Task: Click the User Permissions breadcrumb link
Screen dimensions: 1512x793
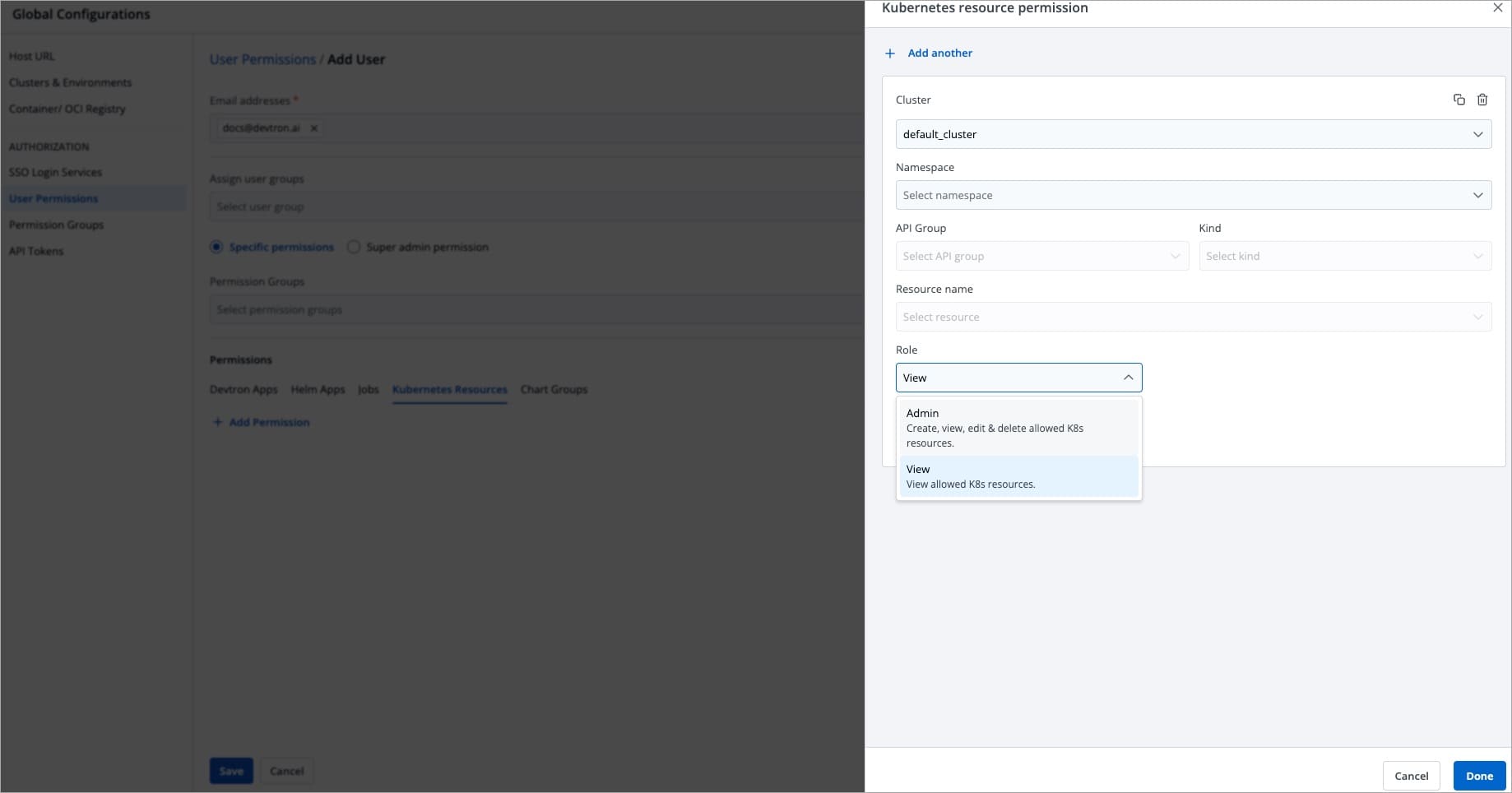Action: tap(262, 59)
